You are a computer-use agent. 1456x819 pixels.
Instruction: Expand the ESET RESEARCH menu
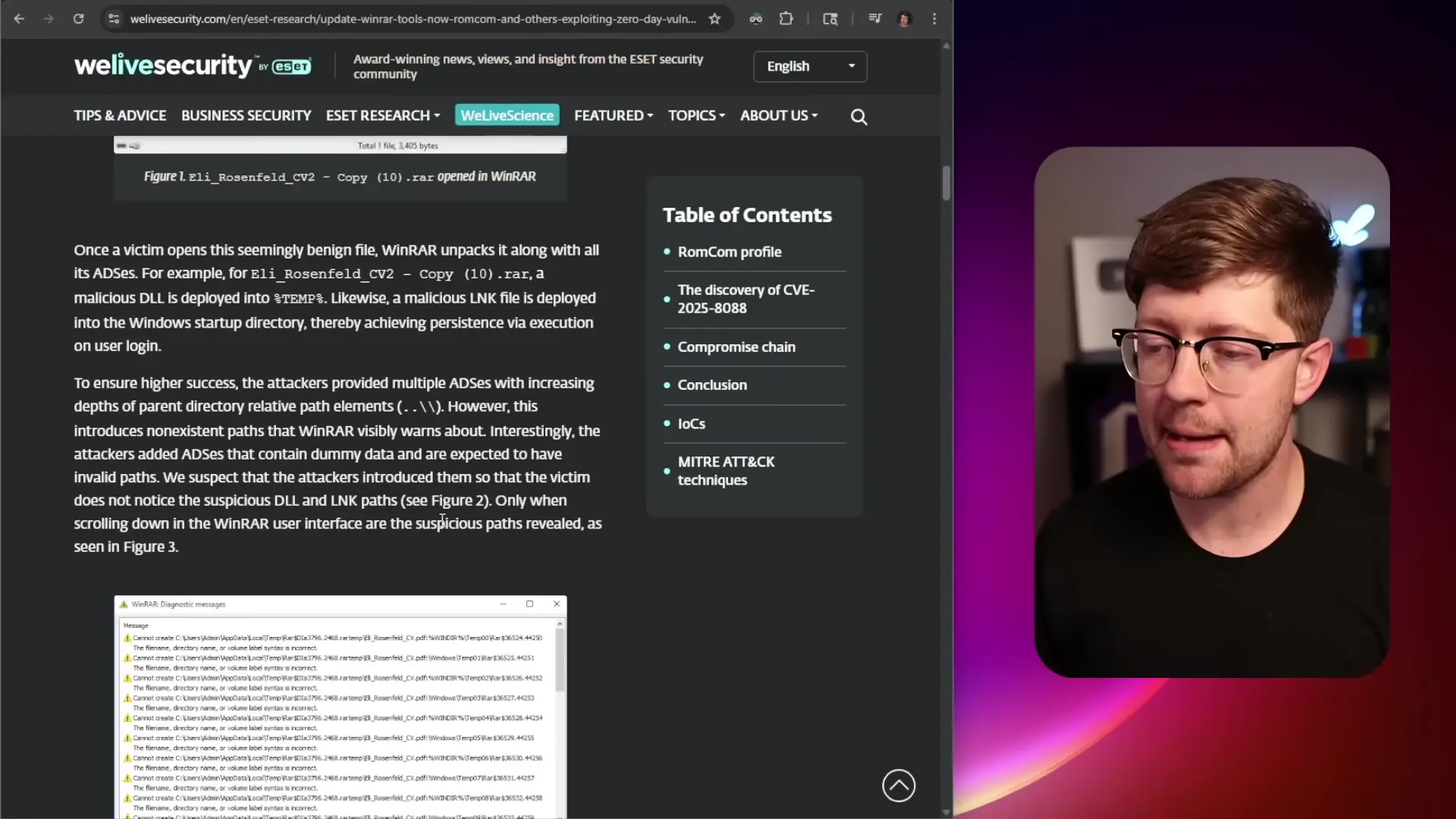tap(383, 115)
